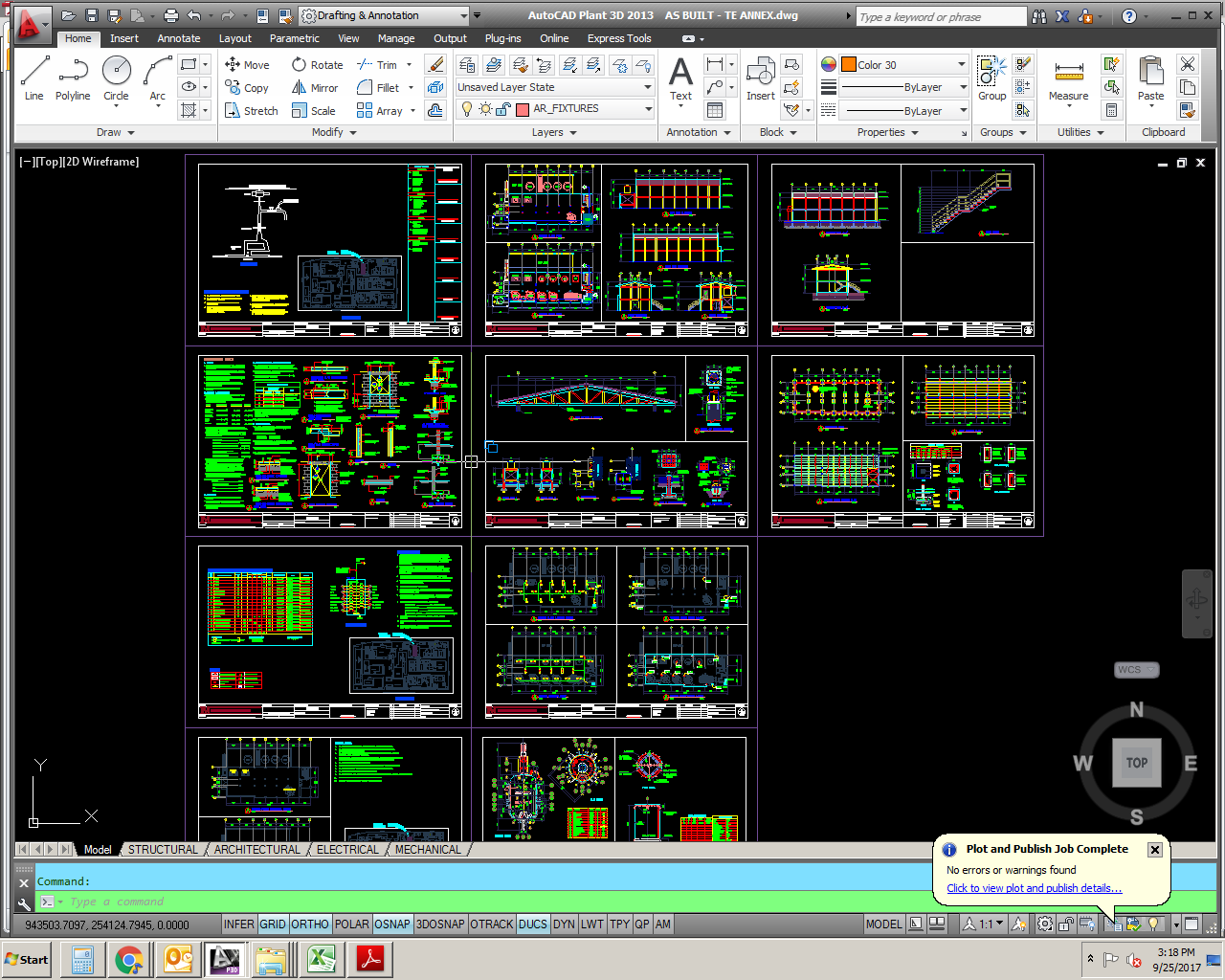Image resolution: width=1225 pixels, height=980 pixels.
Task: Toggle OSNAP object snap mode
Action: pos(392,924)
